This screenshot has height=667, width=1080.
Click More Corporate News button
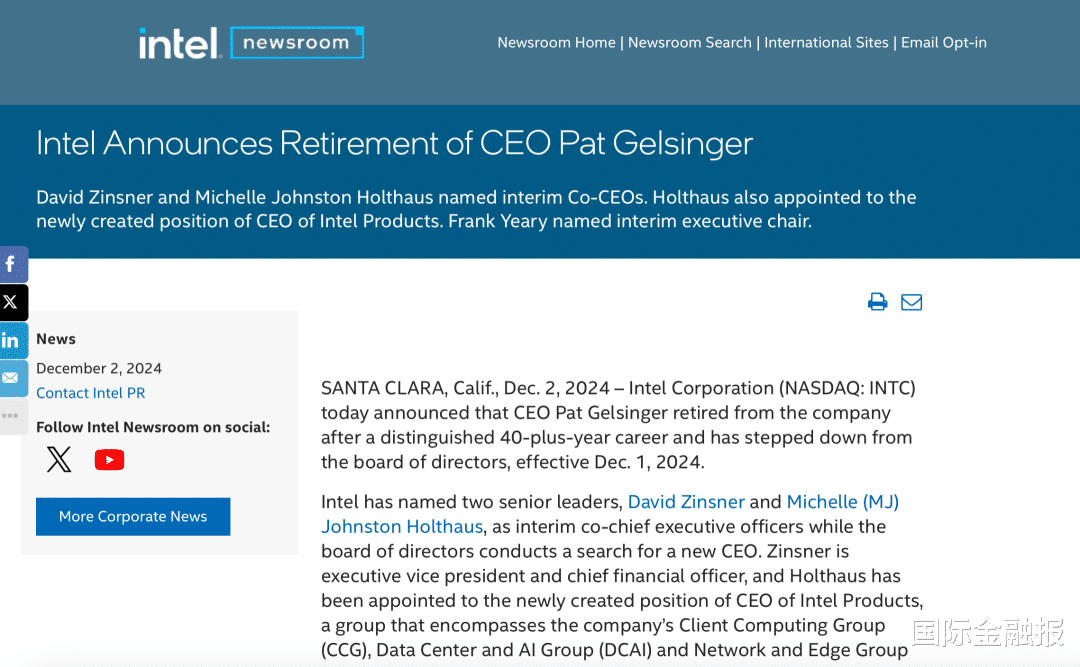(x=133, y=517)
